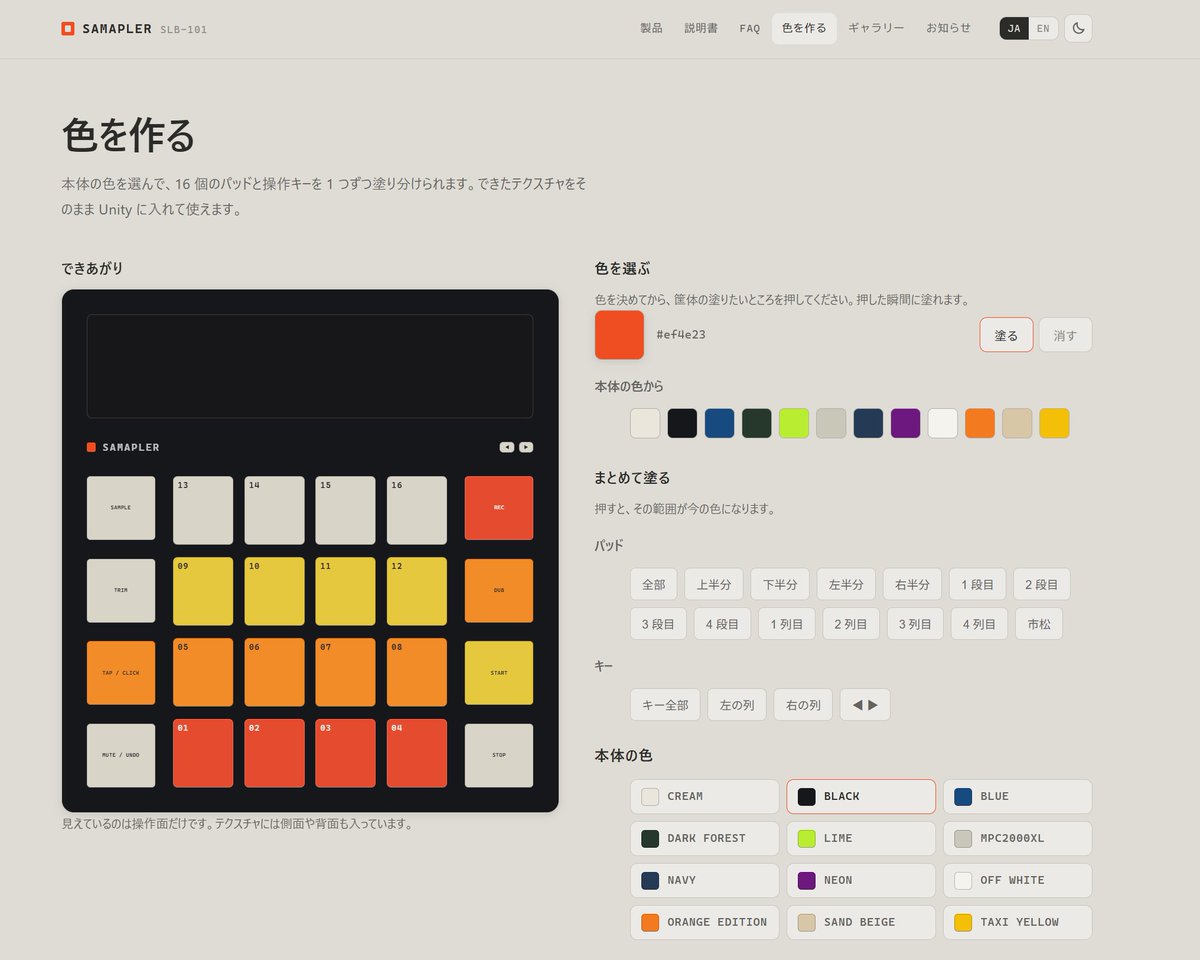This screenshot has height=960, width=1200.
Task: Click the 下半分 pad button
Action: 780,584
